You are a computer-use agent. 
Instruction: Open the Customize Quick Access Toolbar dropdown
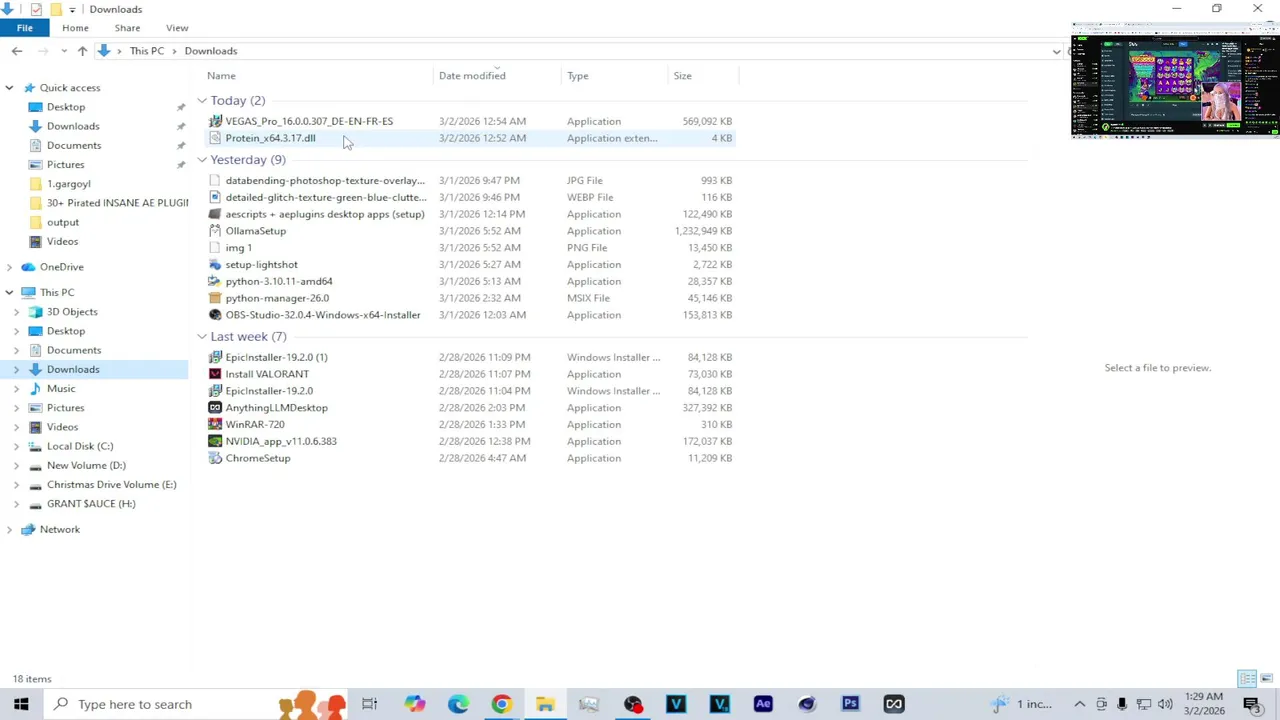72,10
